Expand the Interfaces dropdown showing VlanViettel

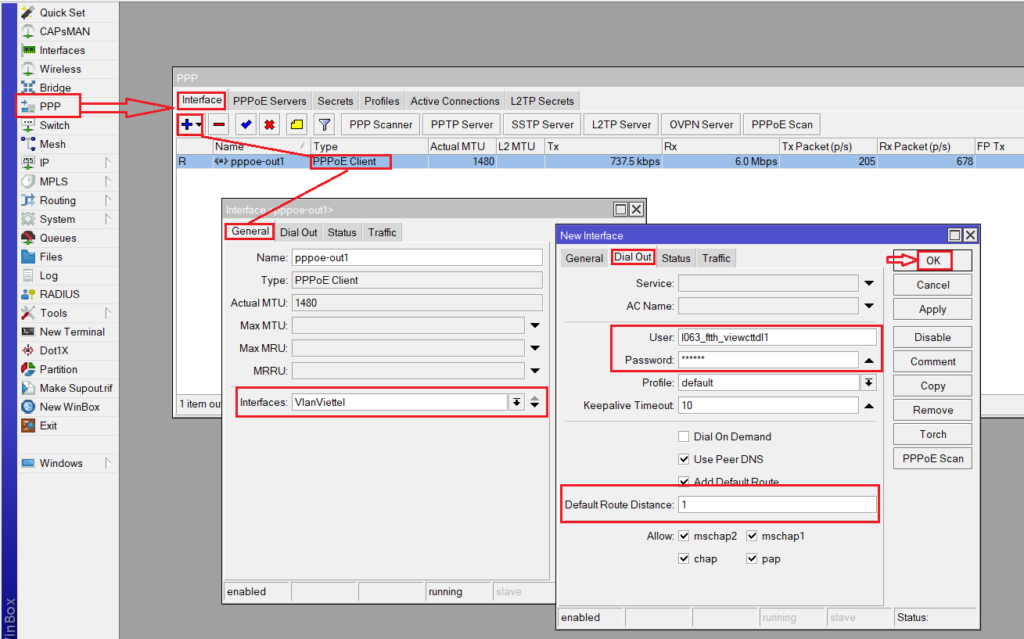(516, 402)
